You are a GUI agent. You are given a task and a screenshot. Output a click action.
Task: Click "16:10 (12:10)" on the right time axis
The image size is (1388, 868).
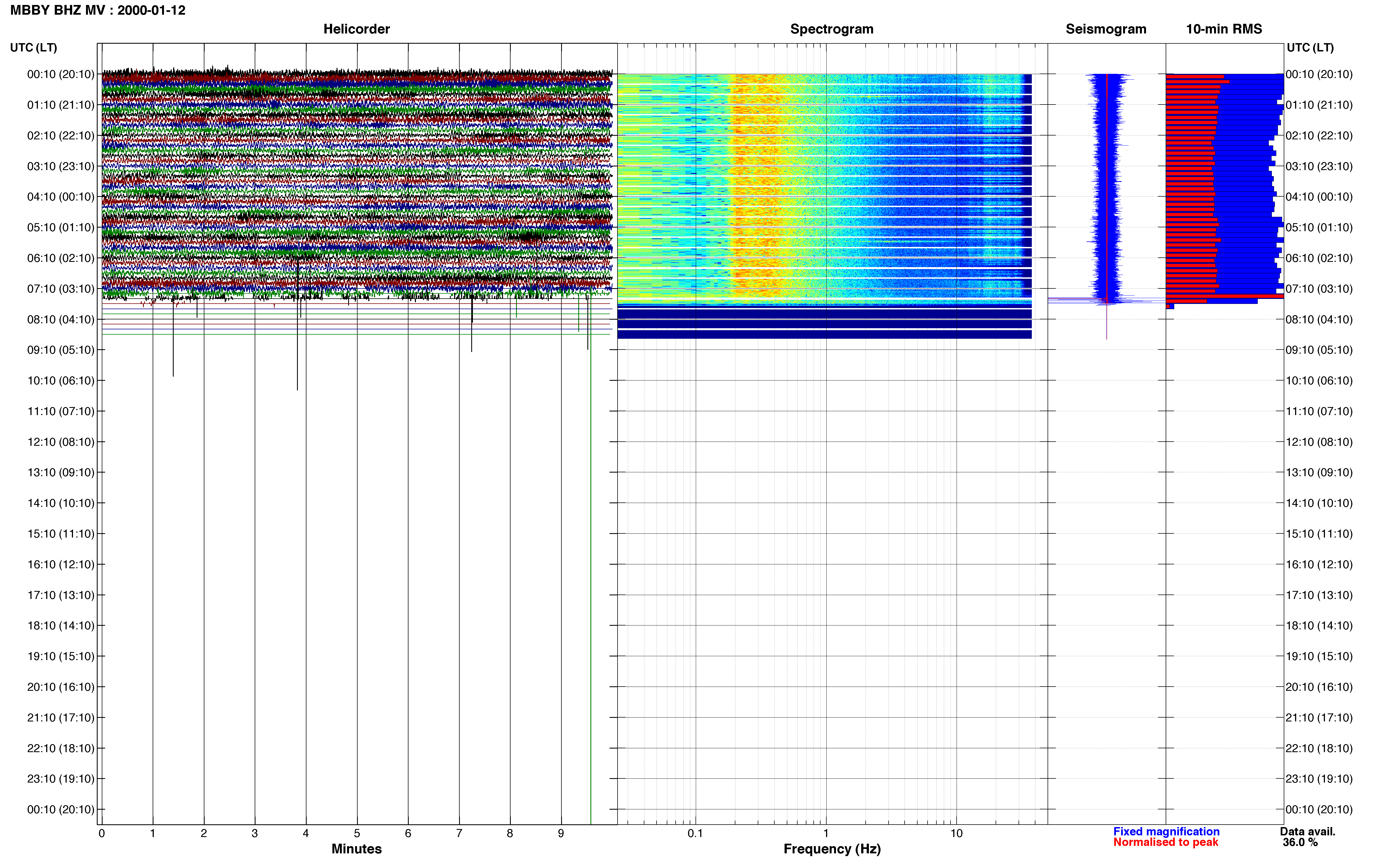[1319, 564]
